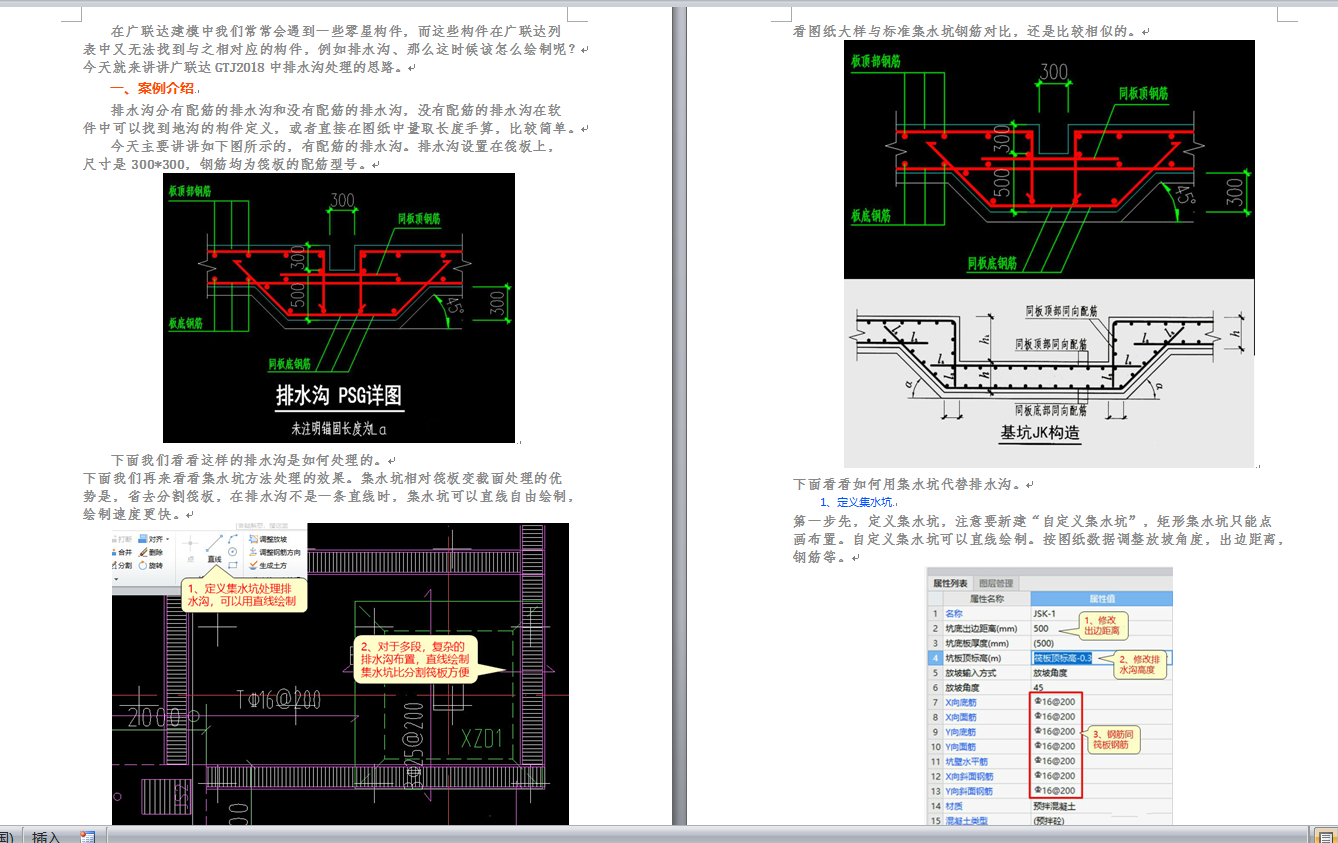Click the 旋转 rotate tool
Image resolution: width=1338 pixels, height=843 pixels.
[150, 565]
